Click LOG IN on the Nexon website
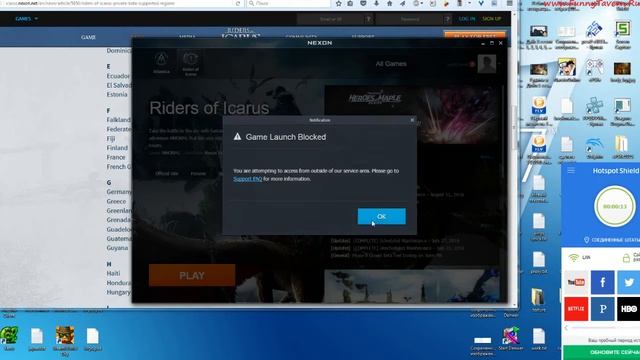The height and width of the screenshot is (360, 640). click(467, 19)
